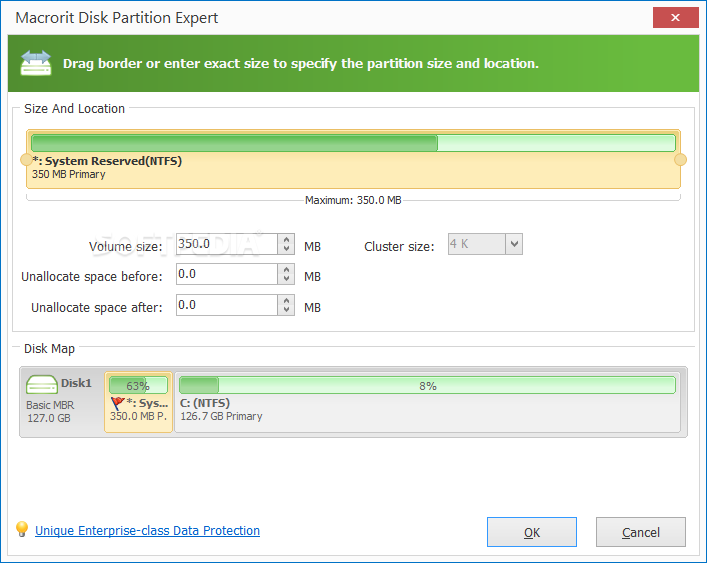Increase Unallocate space before value

[286, 269]
